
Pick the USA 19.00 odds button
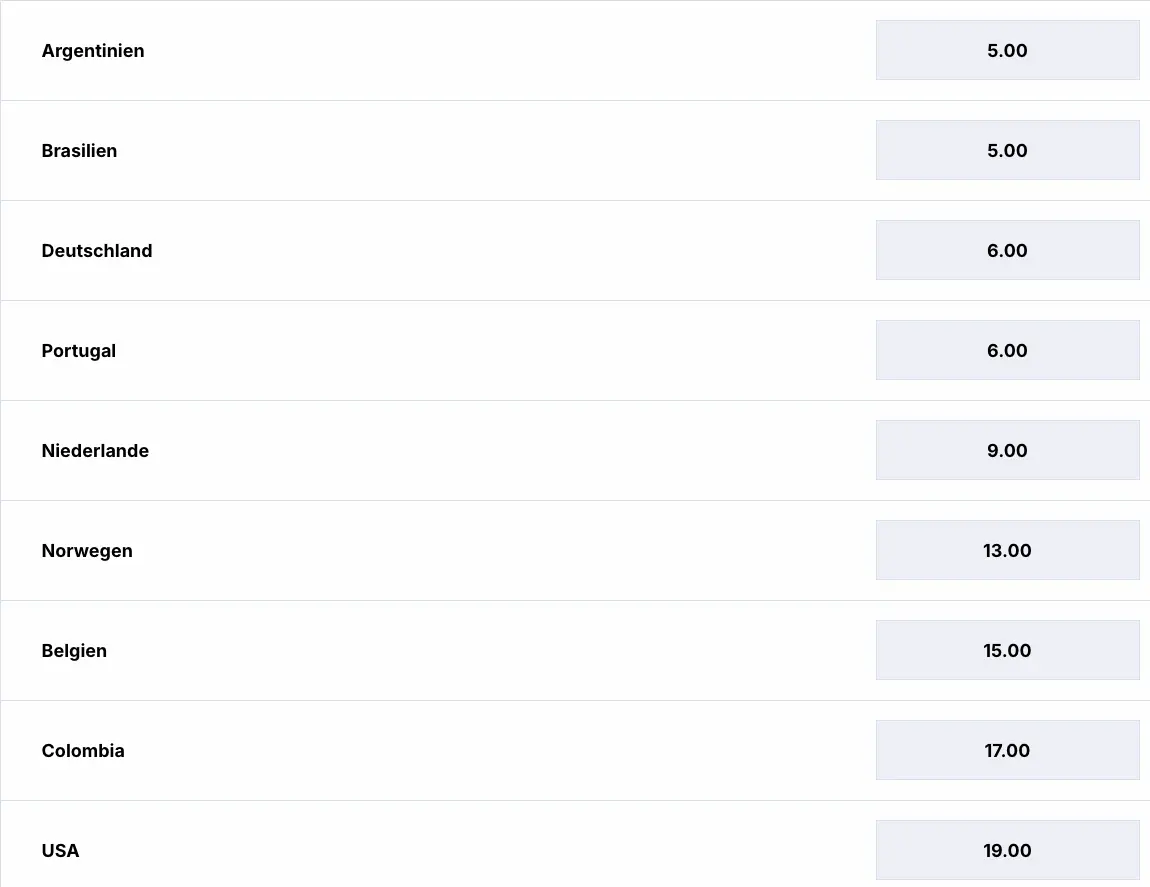click(x=1007, y=850)
